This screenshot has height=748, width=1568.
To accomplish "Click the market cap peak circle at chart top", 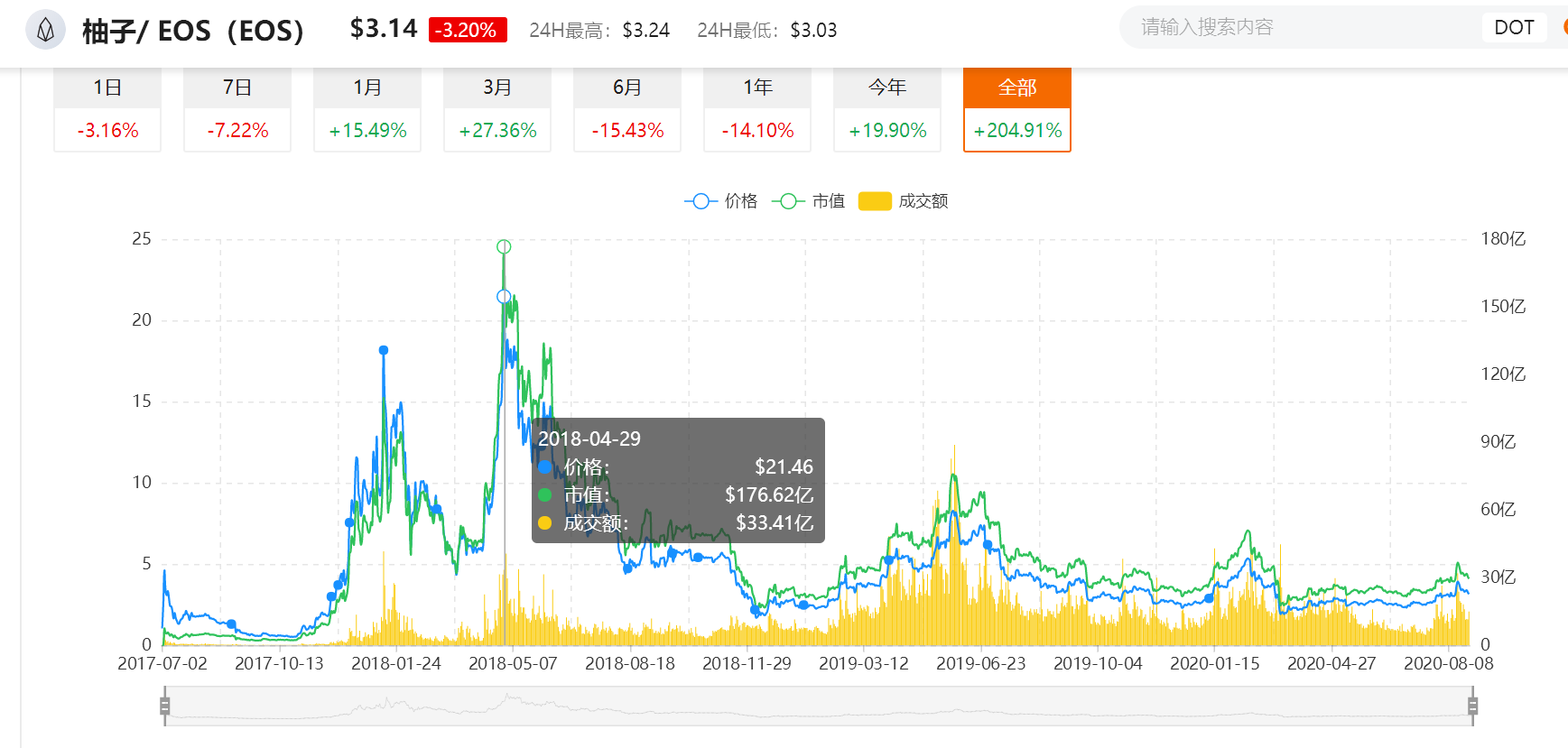I will (x=504, y=245).
